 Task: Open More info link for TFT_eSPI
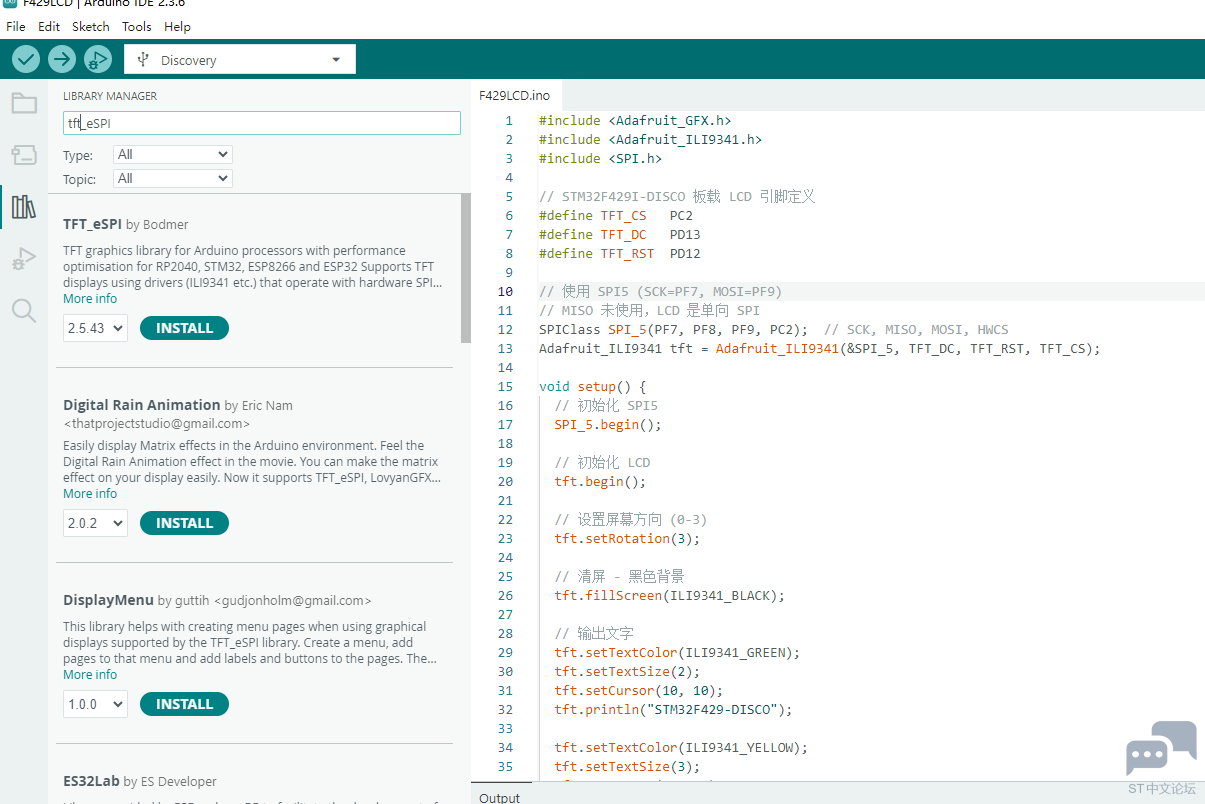click(x=90, y=299)
